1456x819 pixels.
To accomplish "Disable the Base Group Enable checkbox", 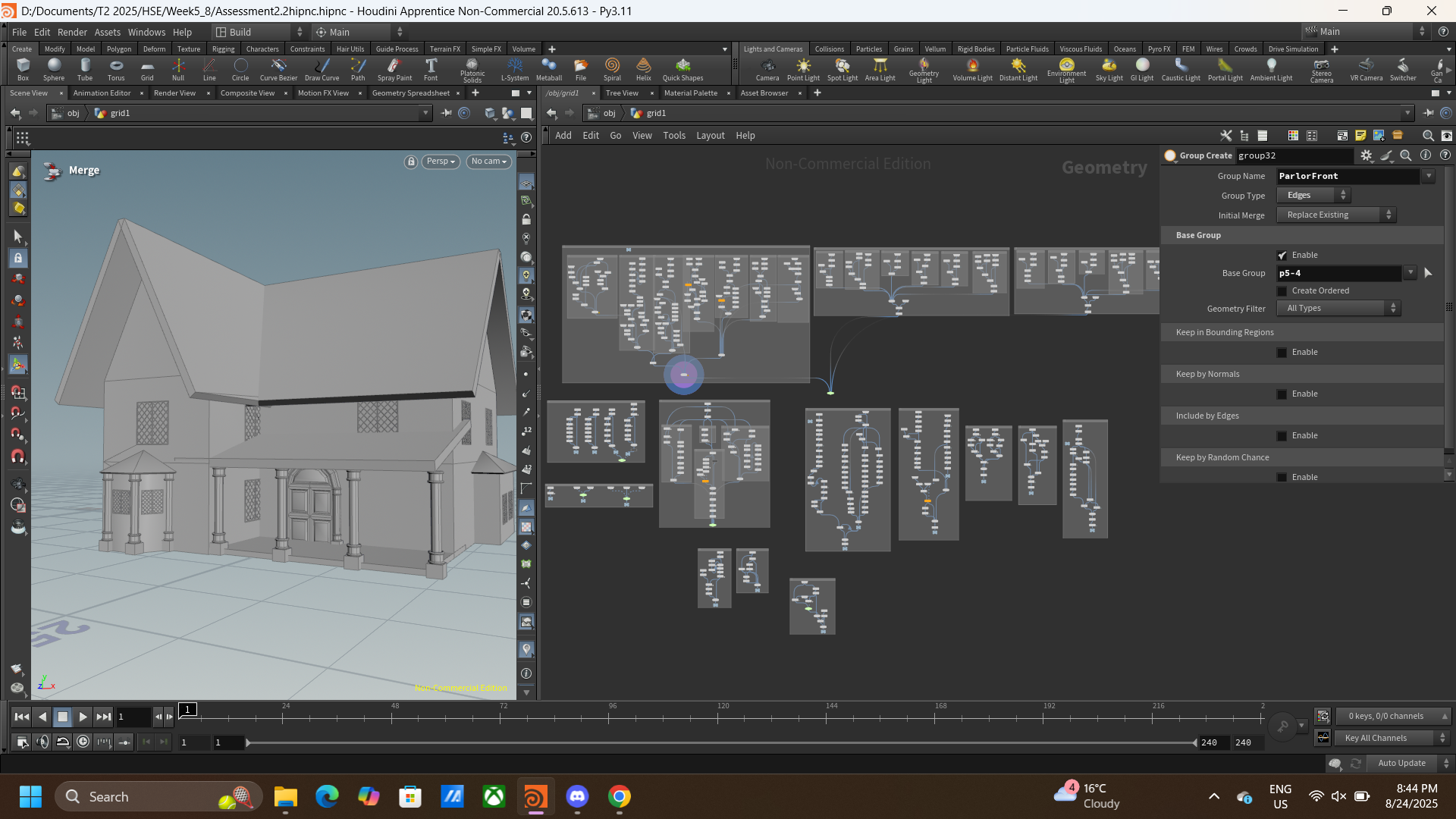I will point(1282,256).
